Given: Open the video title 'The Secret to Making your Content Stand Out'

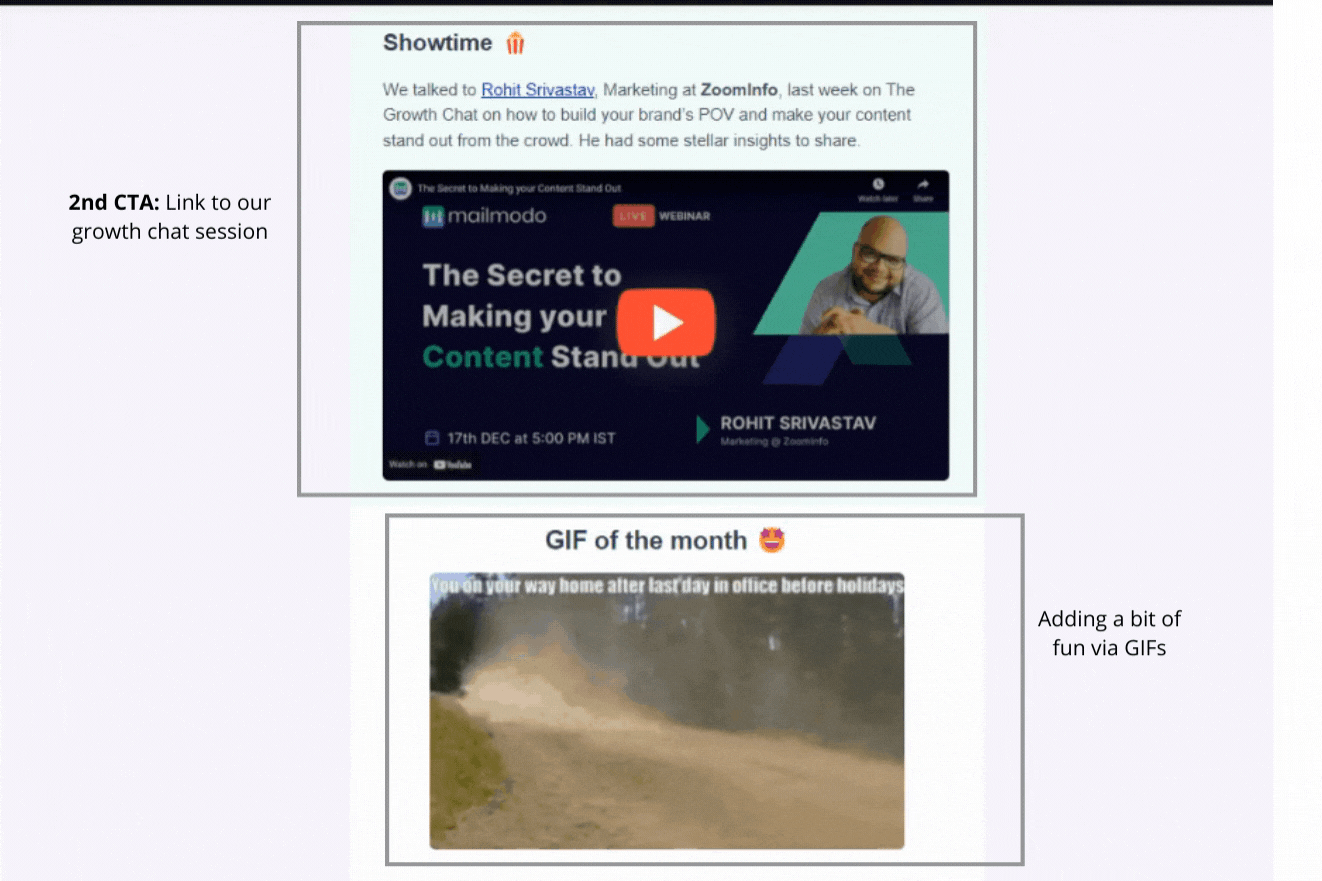Looking at the screenshot, I should point(519,188).
